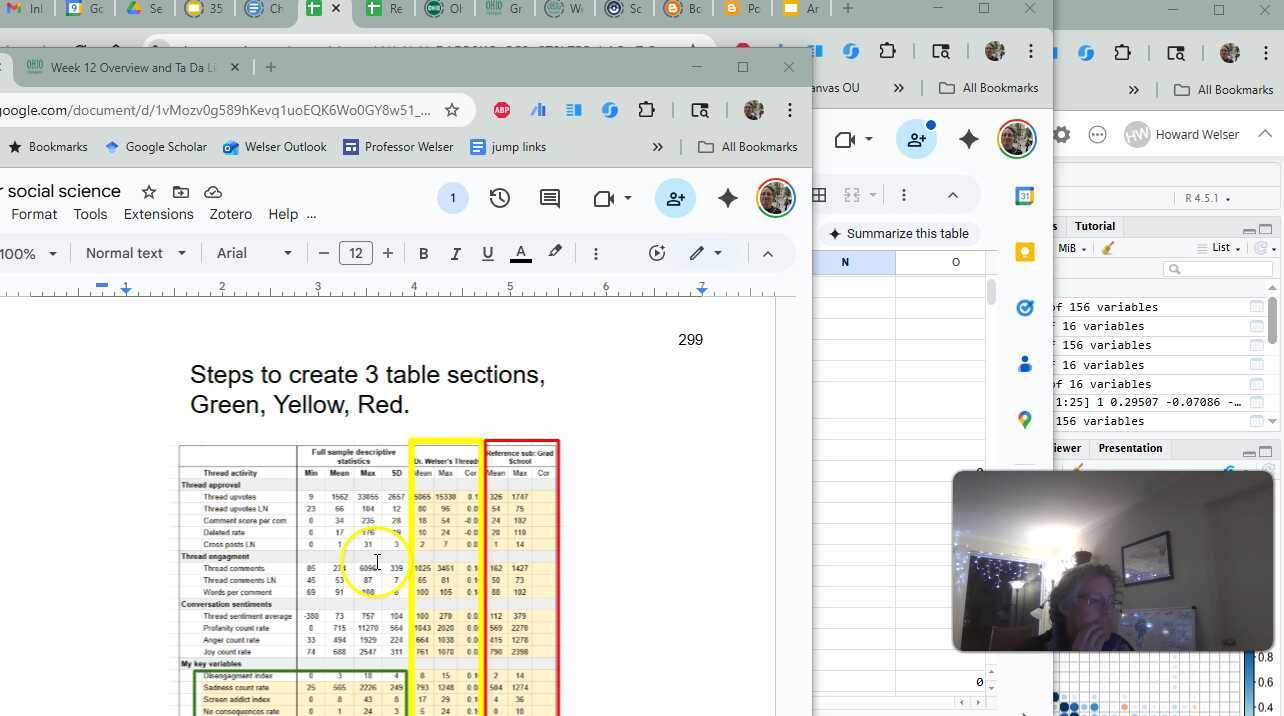Decrease font size with minus button
1284x716 pixels.
[323, 254]
